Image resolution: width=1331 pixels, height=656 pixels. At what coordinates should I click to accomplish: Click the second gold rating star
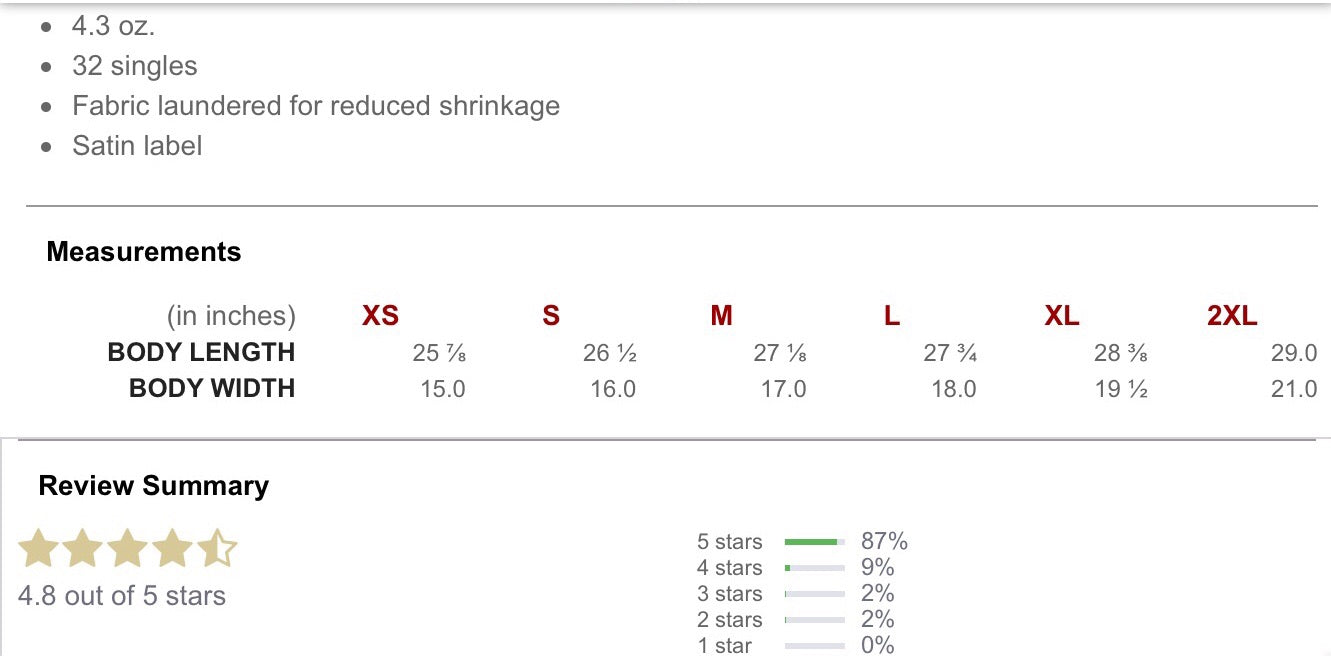pos(83,549)
